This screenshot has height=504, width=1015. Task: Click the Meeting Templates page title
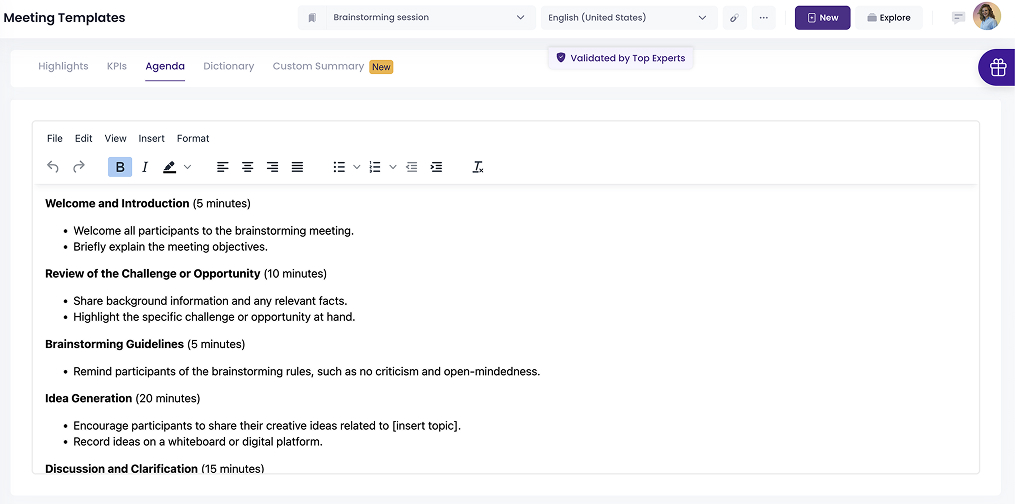[x=65, y=17]
